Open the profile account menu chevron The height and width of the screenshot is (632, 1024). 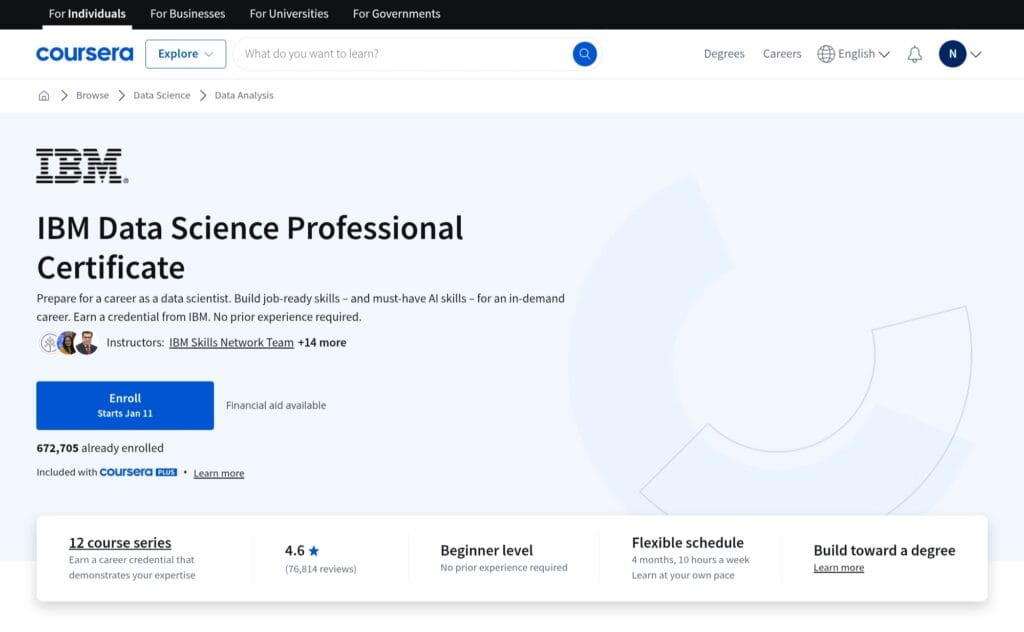(x=977, y=54)
